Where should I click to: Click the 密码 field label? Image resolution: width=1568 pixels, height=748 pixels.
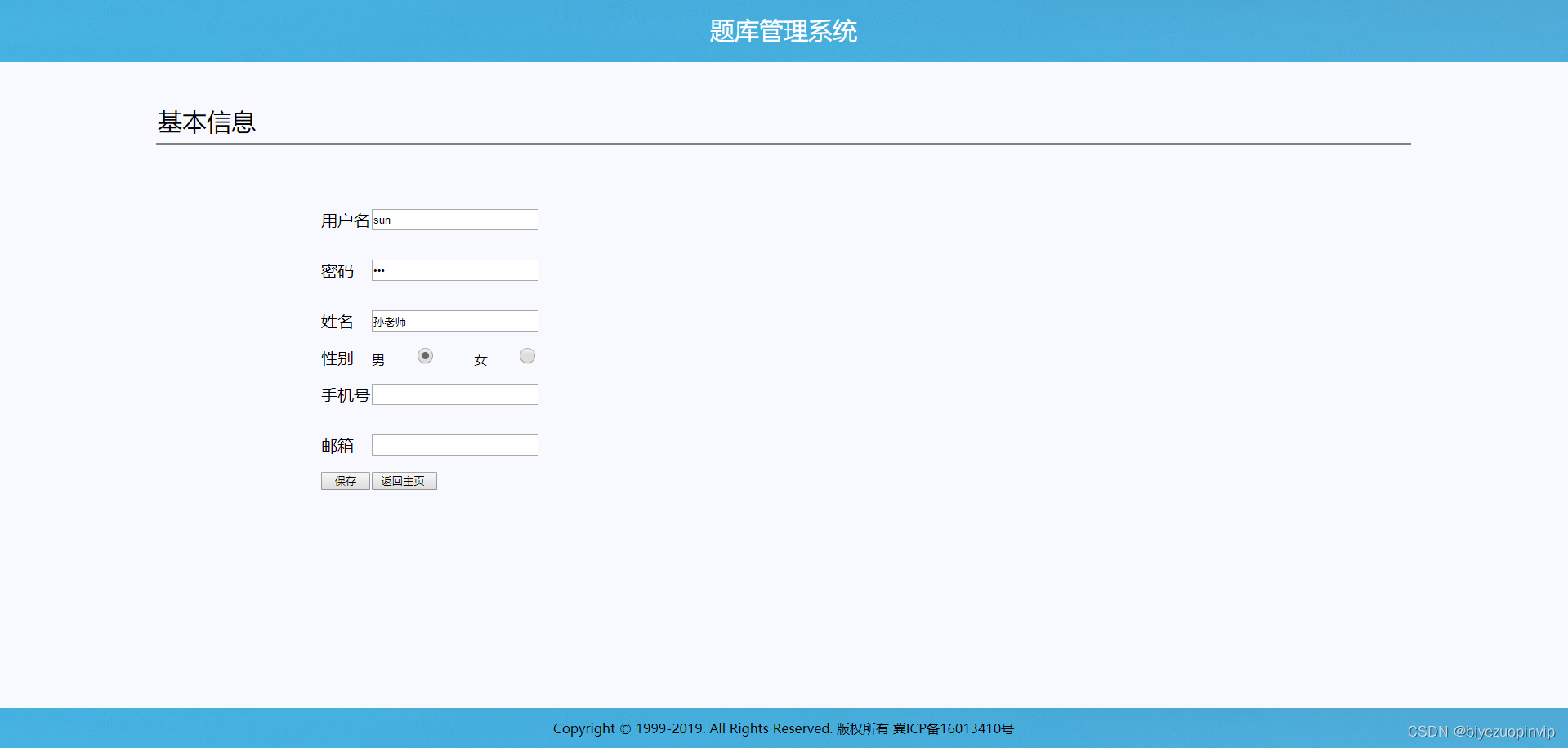(337, 271)
